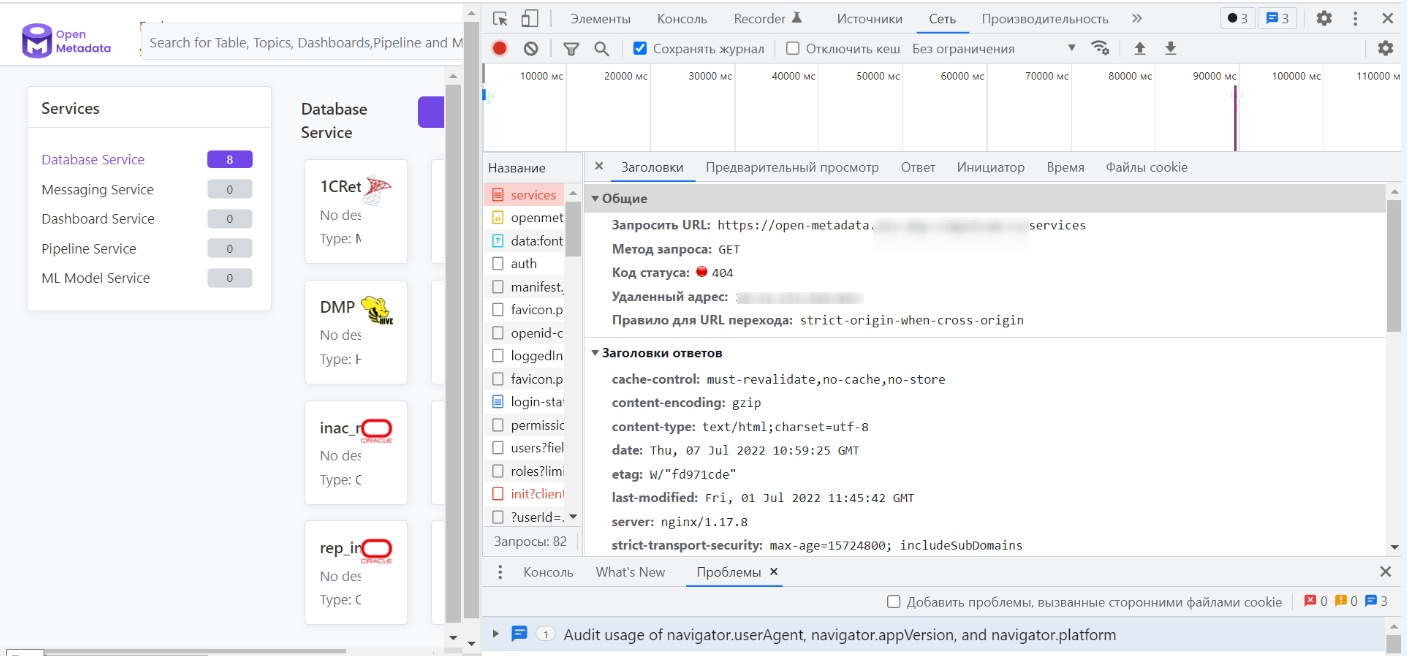Click the import HAR upload arrow icon
1407x656 pixels.
tap(1139, 48)
